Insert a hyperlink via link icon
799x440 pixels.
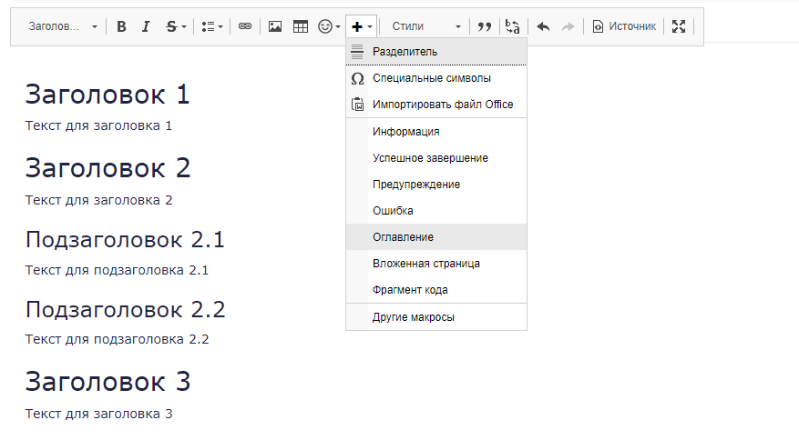click(x=245, y=27)
